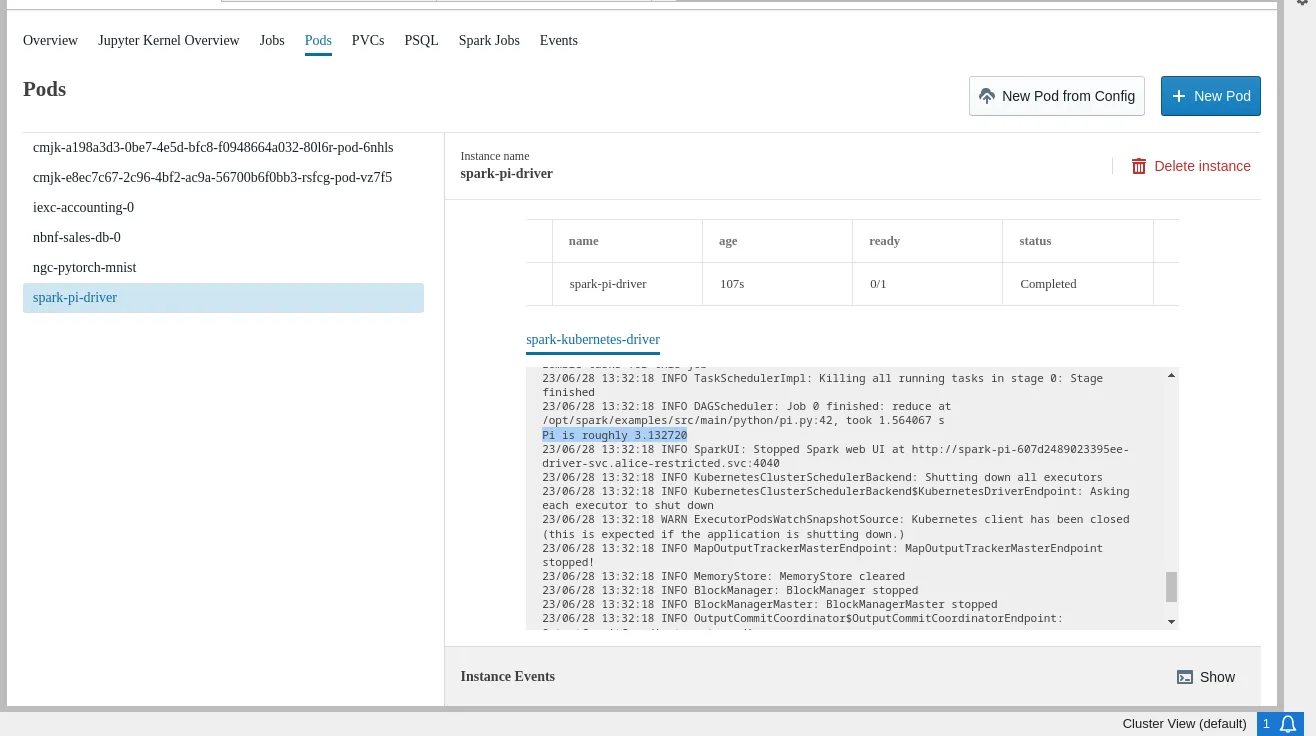Click the status column header

1077,241
